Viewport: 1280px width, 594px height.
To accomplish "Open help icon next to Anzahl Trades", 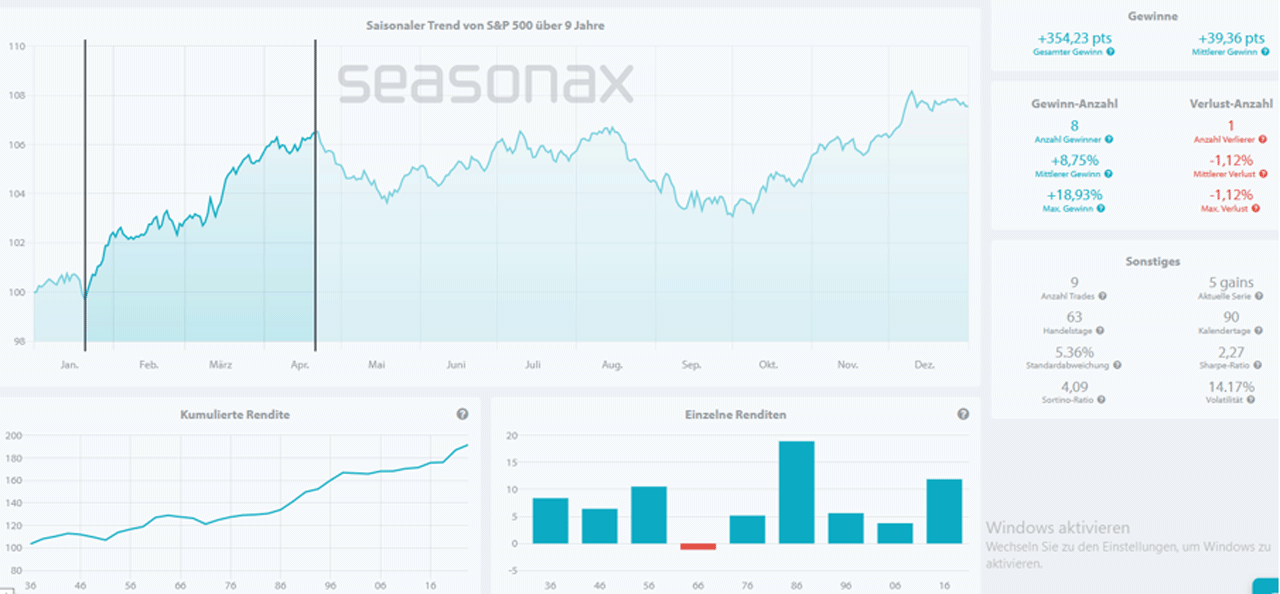I will click(x=1103, y=297).
